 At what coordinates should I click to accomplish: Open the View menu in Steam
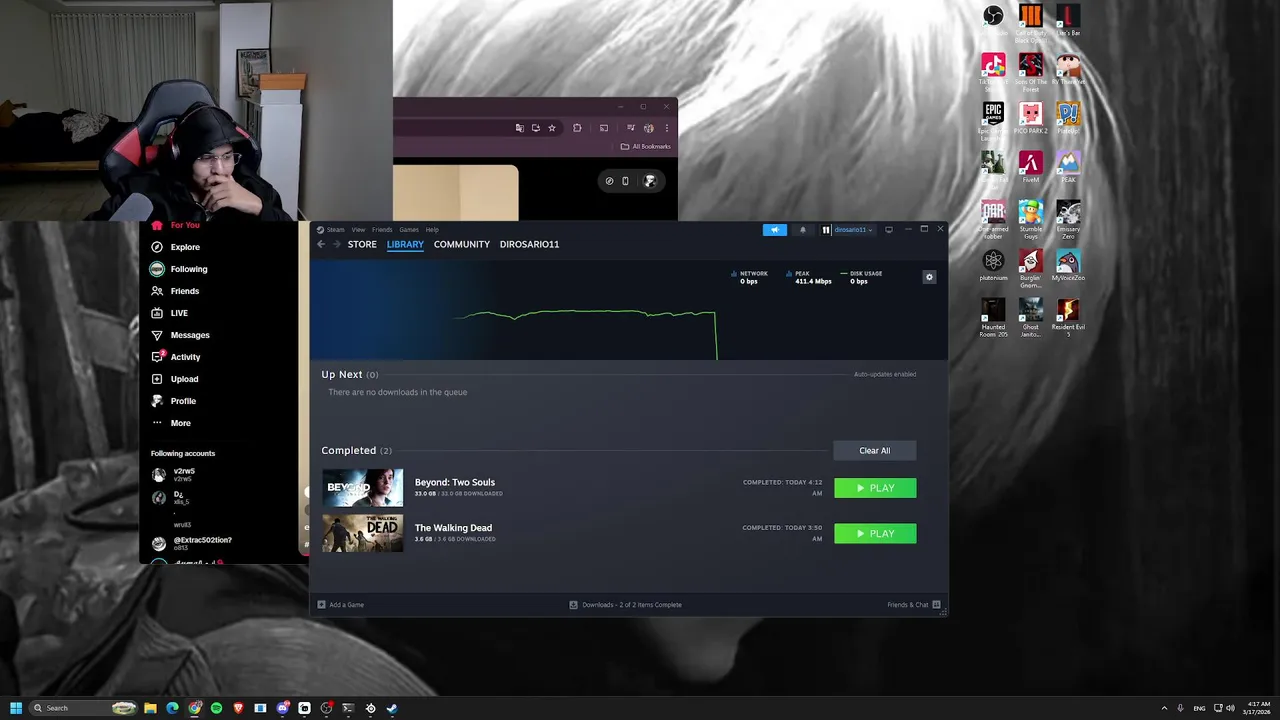pyautogui.click(x=358, y=230)
